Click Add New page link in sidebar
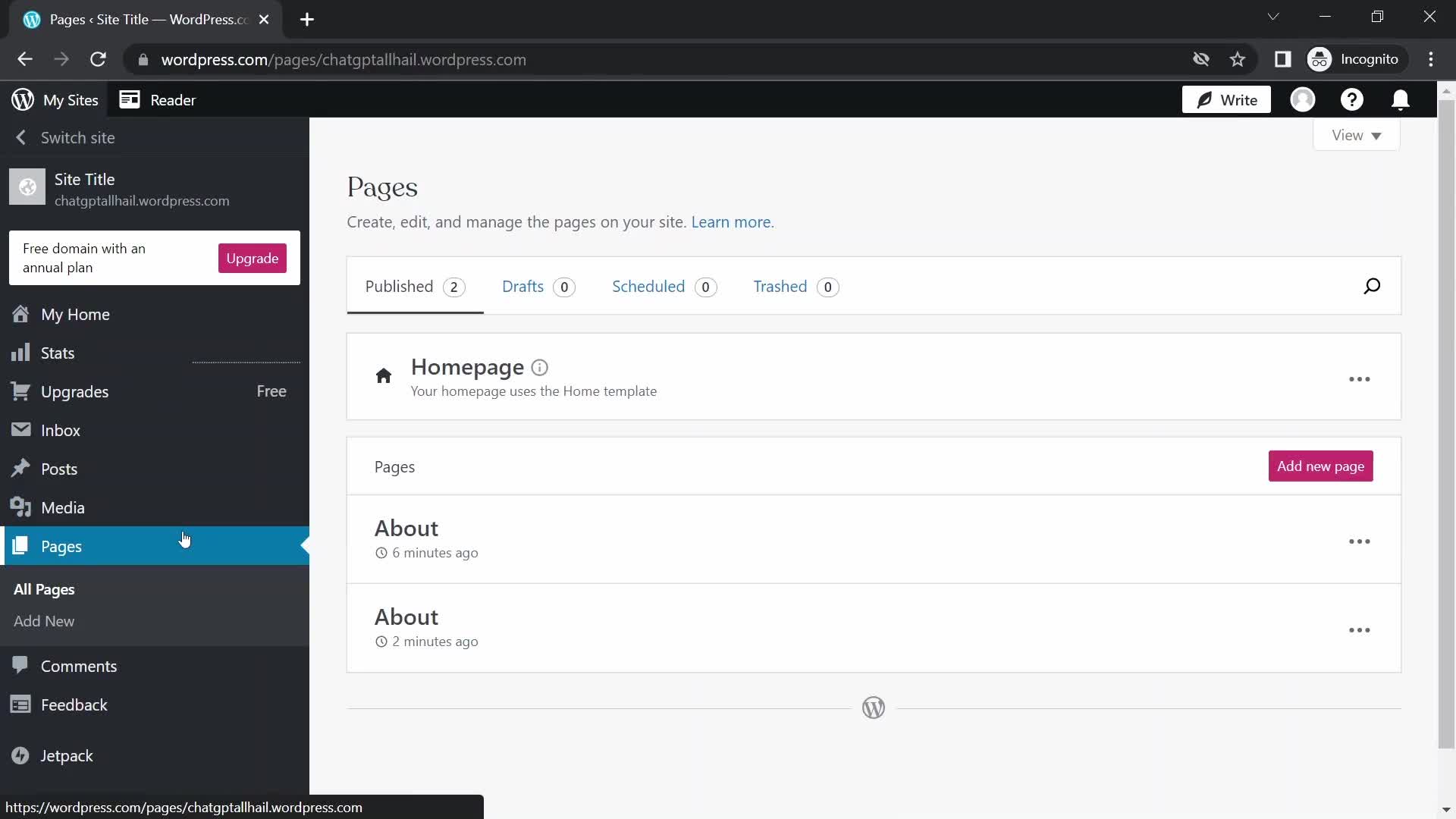The width and height of the screenshot is (1456, 819). coord(44,621)
